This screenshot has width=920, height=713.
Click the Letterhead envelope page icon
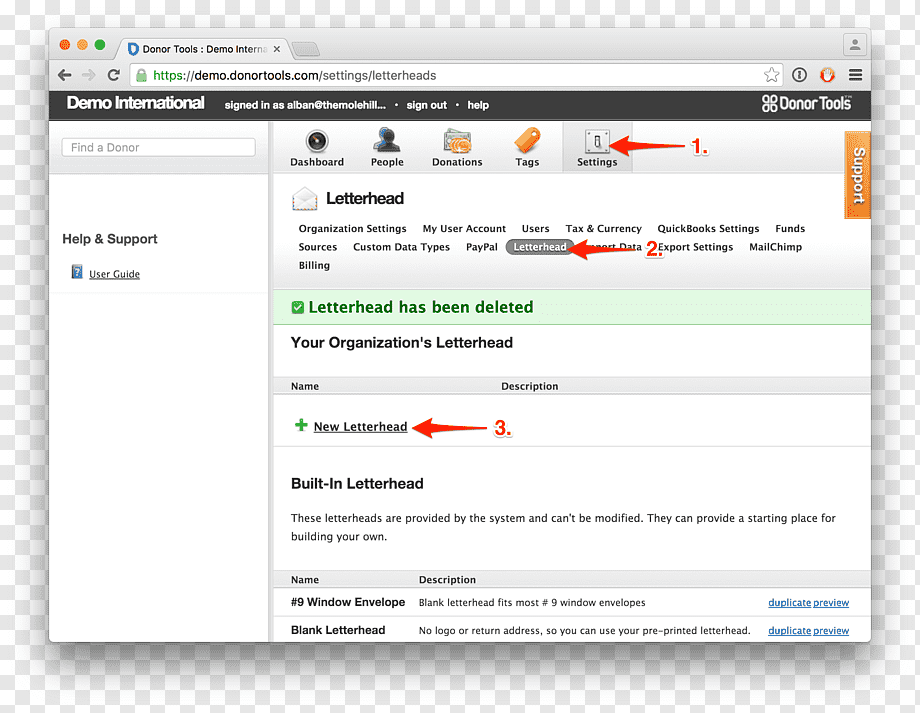[x=305, y=198]
